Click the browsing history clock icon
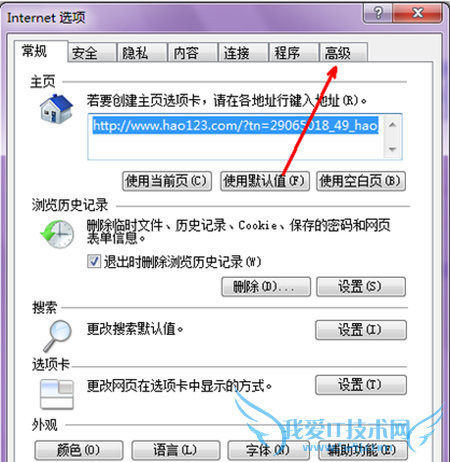Image resolution: width=450 pixels, height=462 pixels. [x=57, y=234]
